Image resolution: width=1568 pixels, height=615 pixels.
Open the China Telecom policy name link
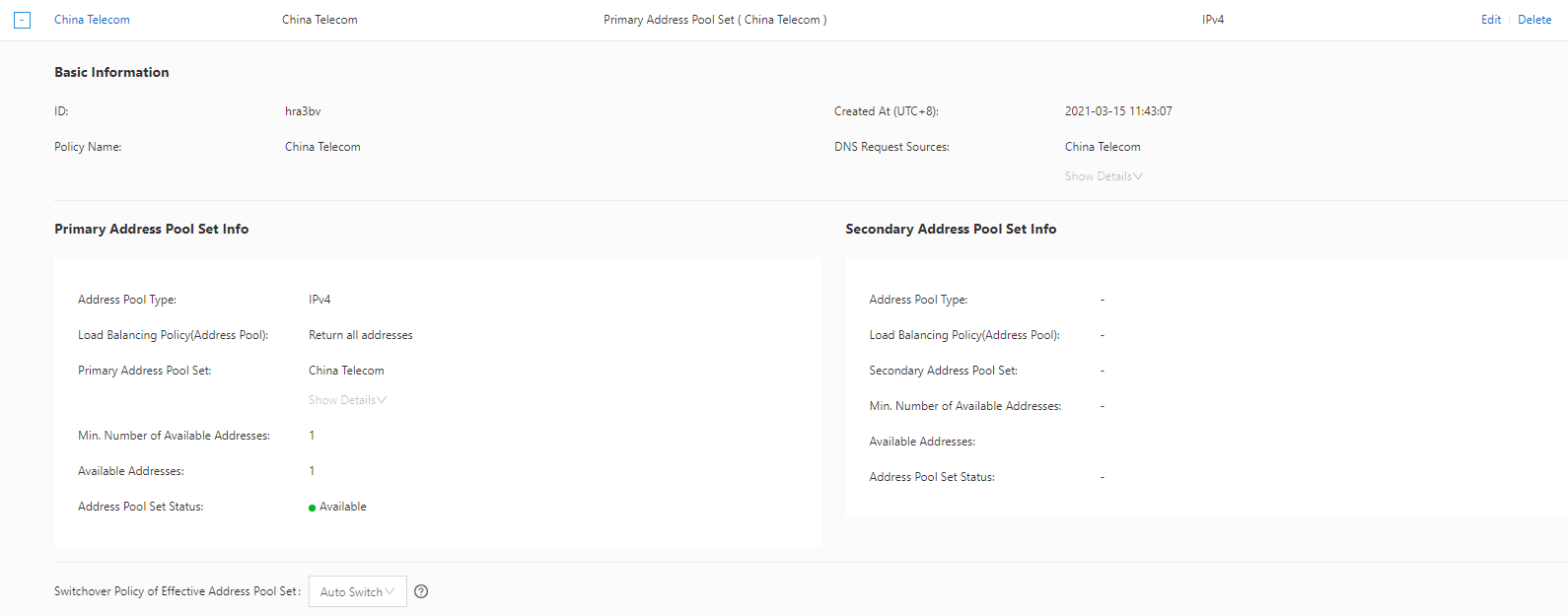coord(92,20)
